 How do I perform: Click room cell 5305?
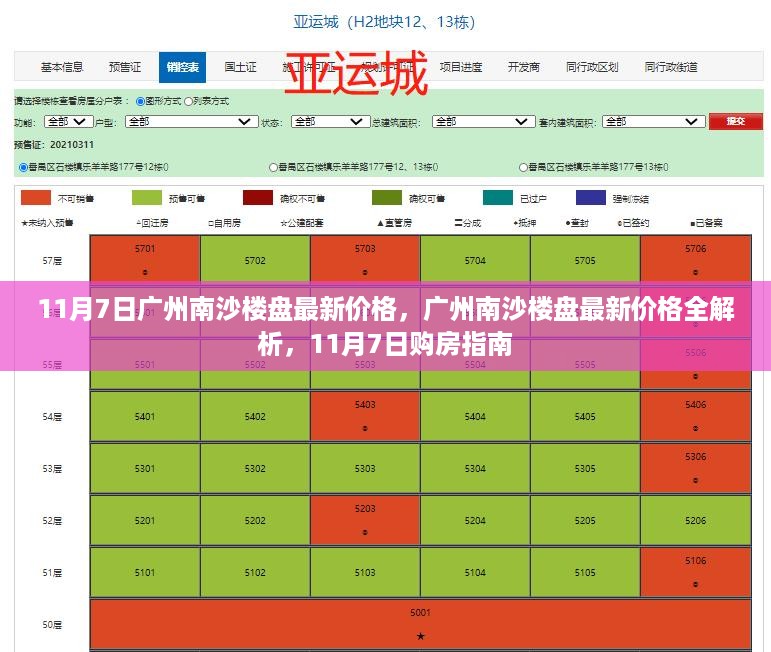click(585, 468)
